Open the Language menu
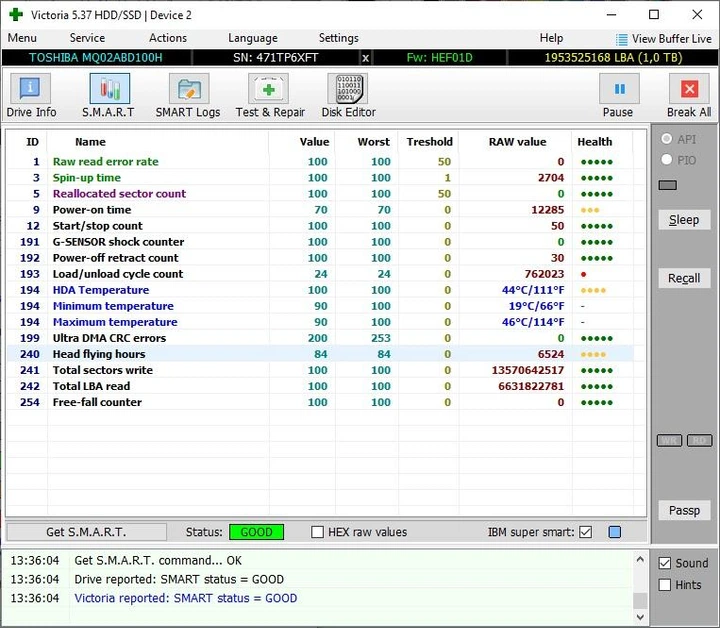Screen dimensions: 720x628 253,38
